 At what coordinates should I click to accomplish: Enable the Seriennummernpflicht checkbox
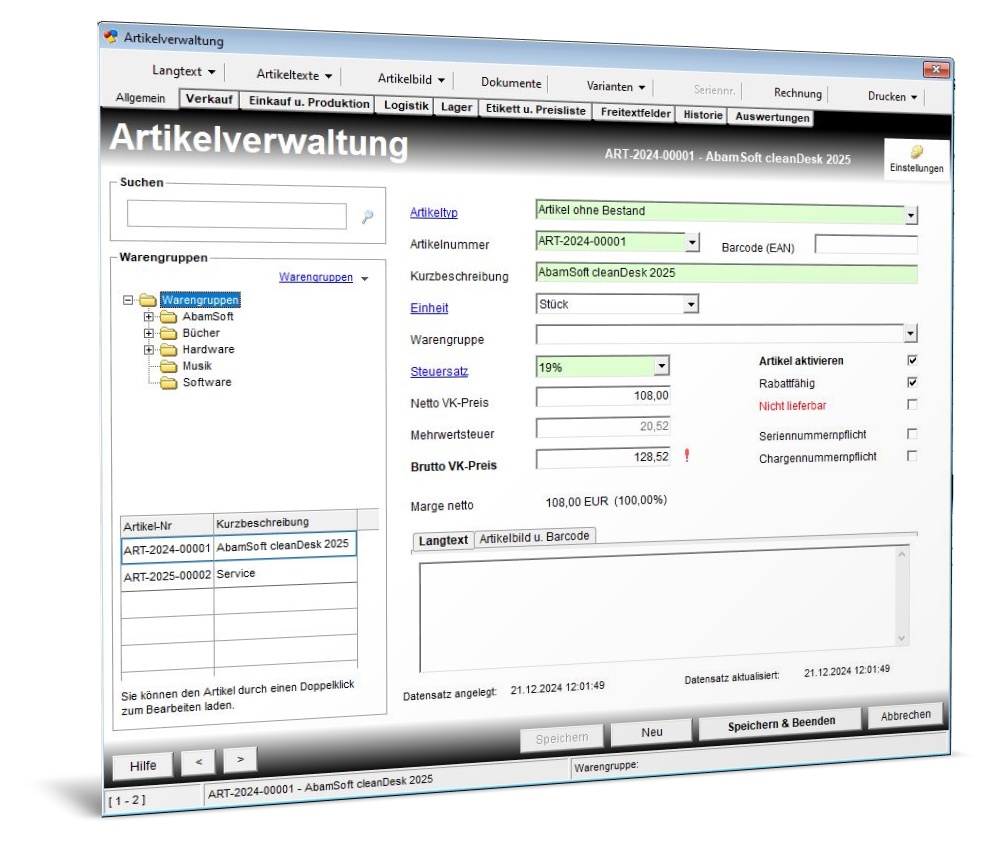click(912, 433)
